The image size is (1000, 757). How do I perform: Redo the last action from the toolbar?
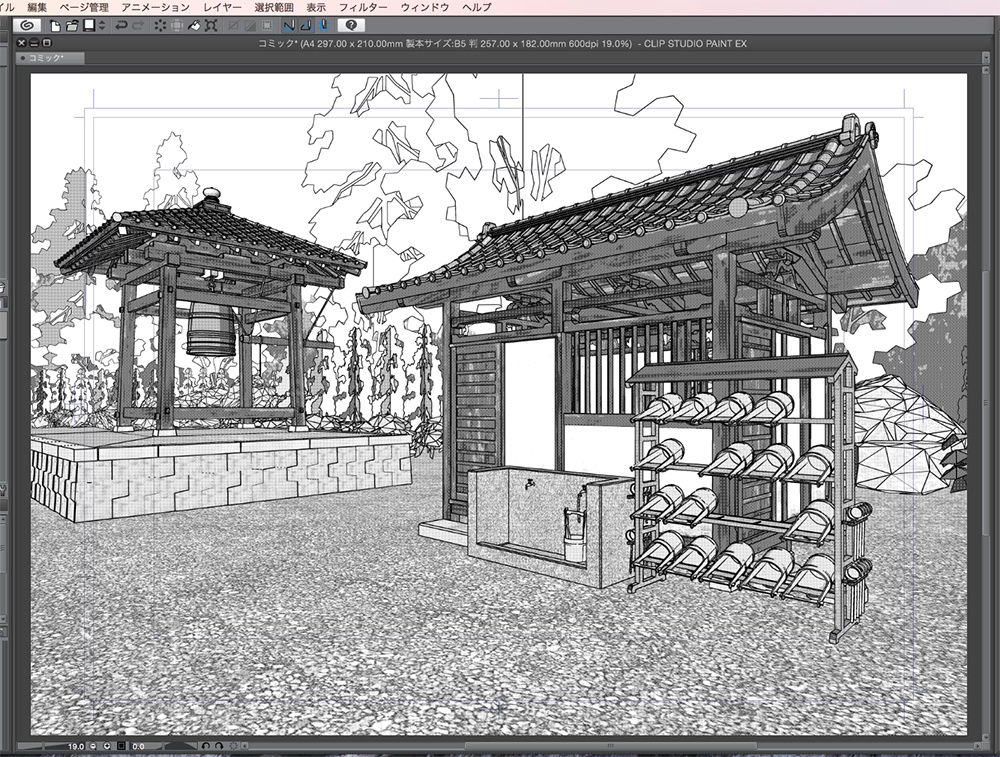pos(140,27)
